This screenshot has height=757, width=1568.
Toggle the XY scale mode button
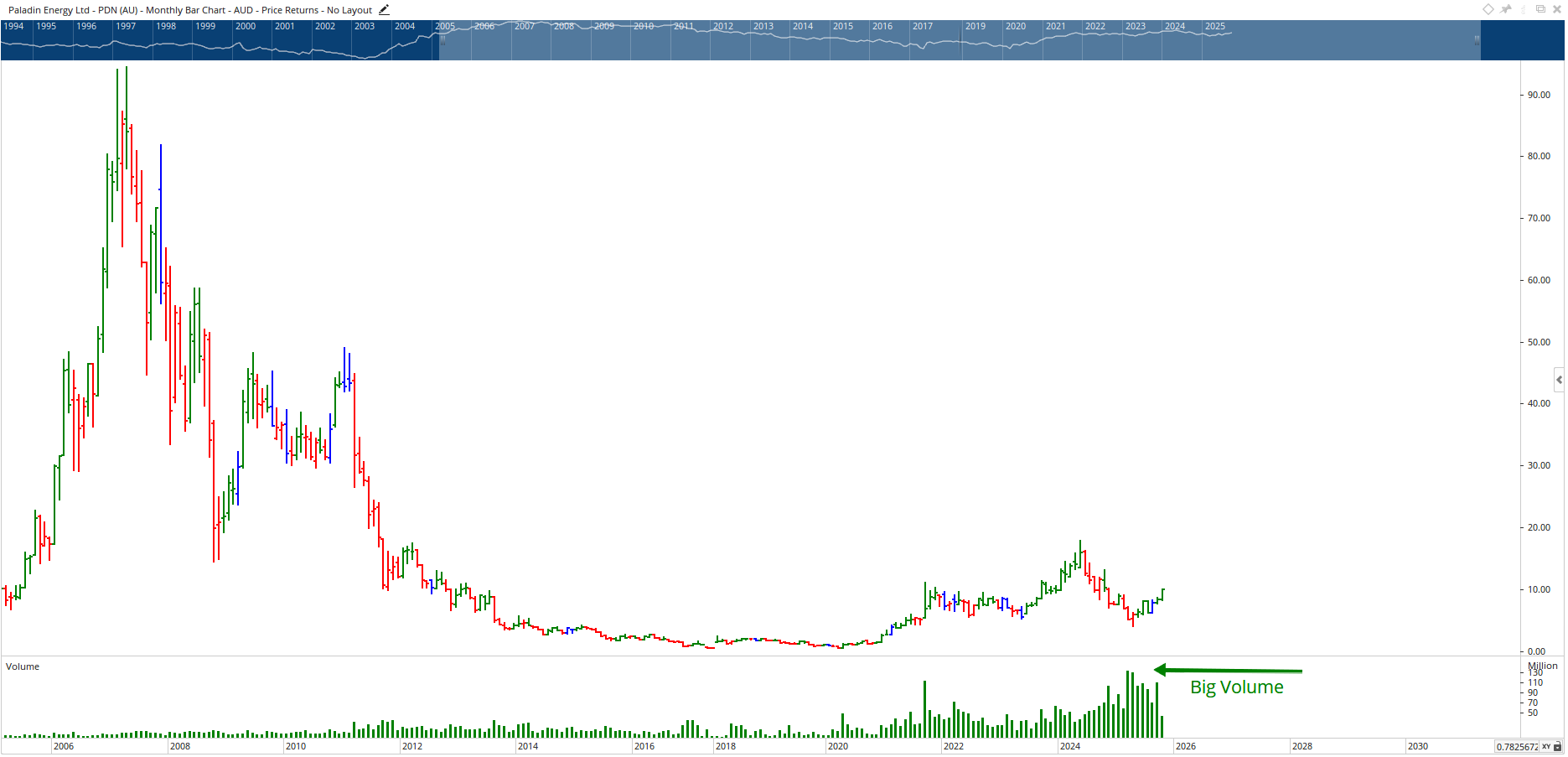point(1546,746)
